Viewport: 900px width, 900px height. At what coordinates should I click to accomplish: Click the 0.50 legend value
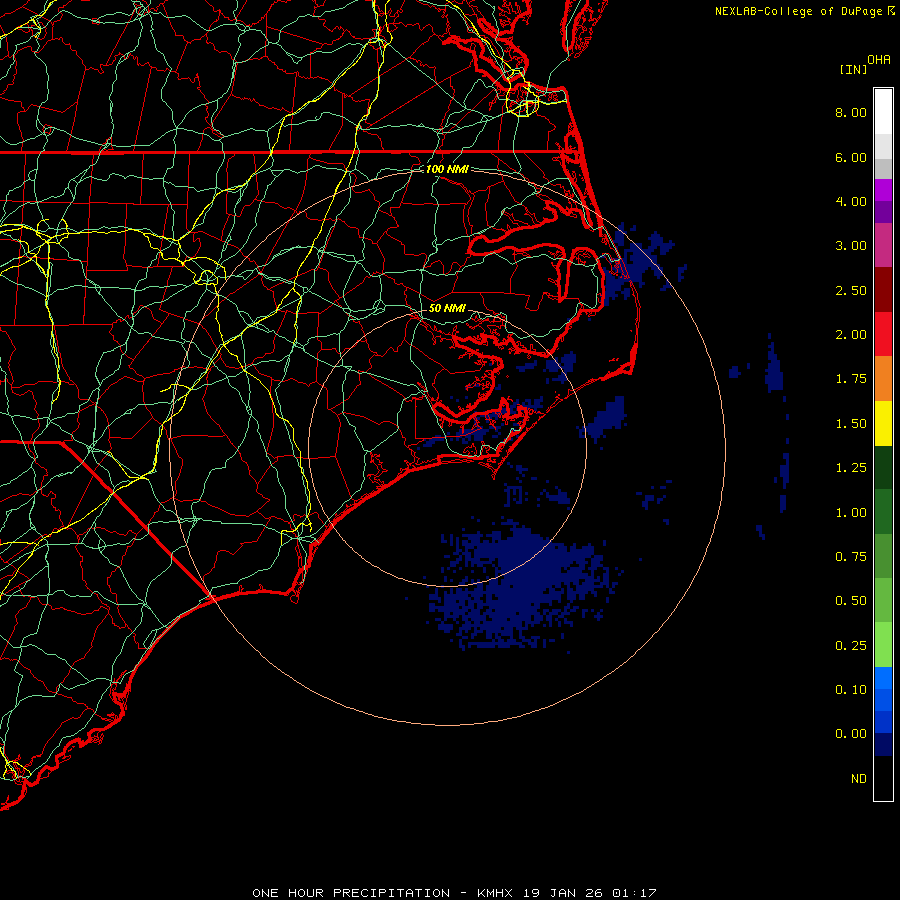coord(851,601)
